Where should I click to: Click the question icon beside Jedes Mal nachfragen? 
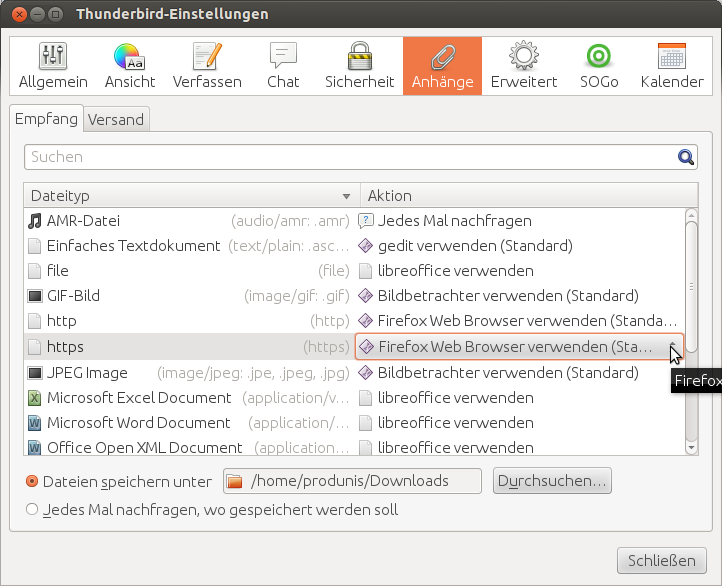[365, 221]
